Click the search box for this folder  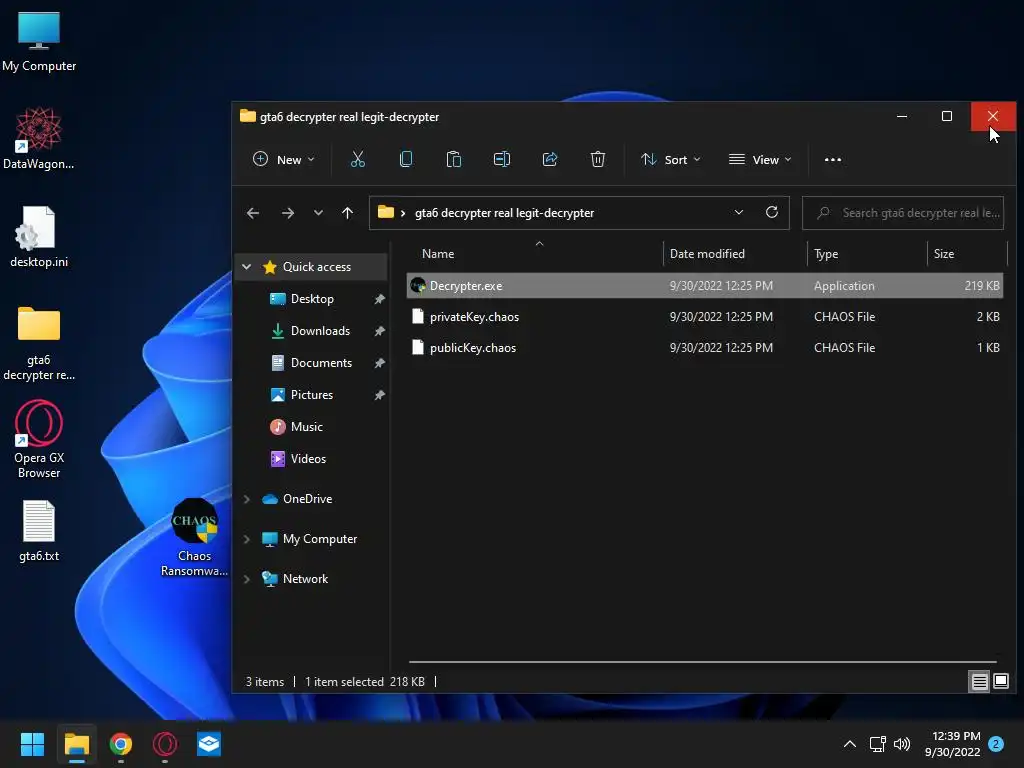click(x=903, y=213)
